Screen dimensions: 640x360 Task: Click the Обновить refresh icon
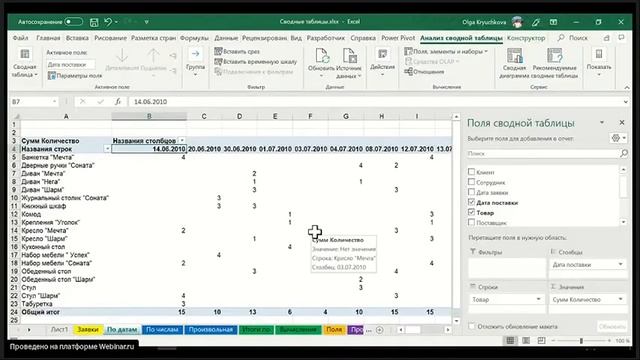coord(322,56)
